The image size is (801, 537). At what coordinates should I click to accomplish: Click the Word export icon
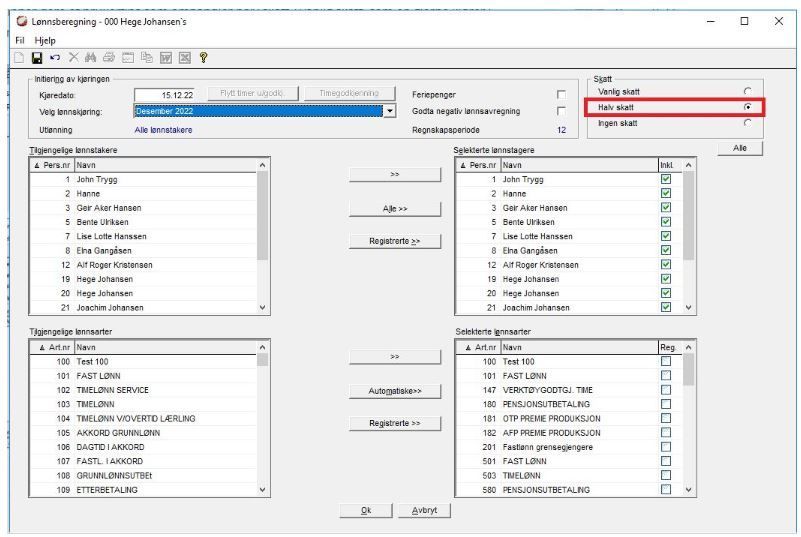(x=166, y=58)
